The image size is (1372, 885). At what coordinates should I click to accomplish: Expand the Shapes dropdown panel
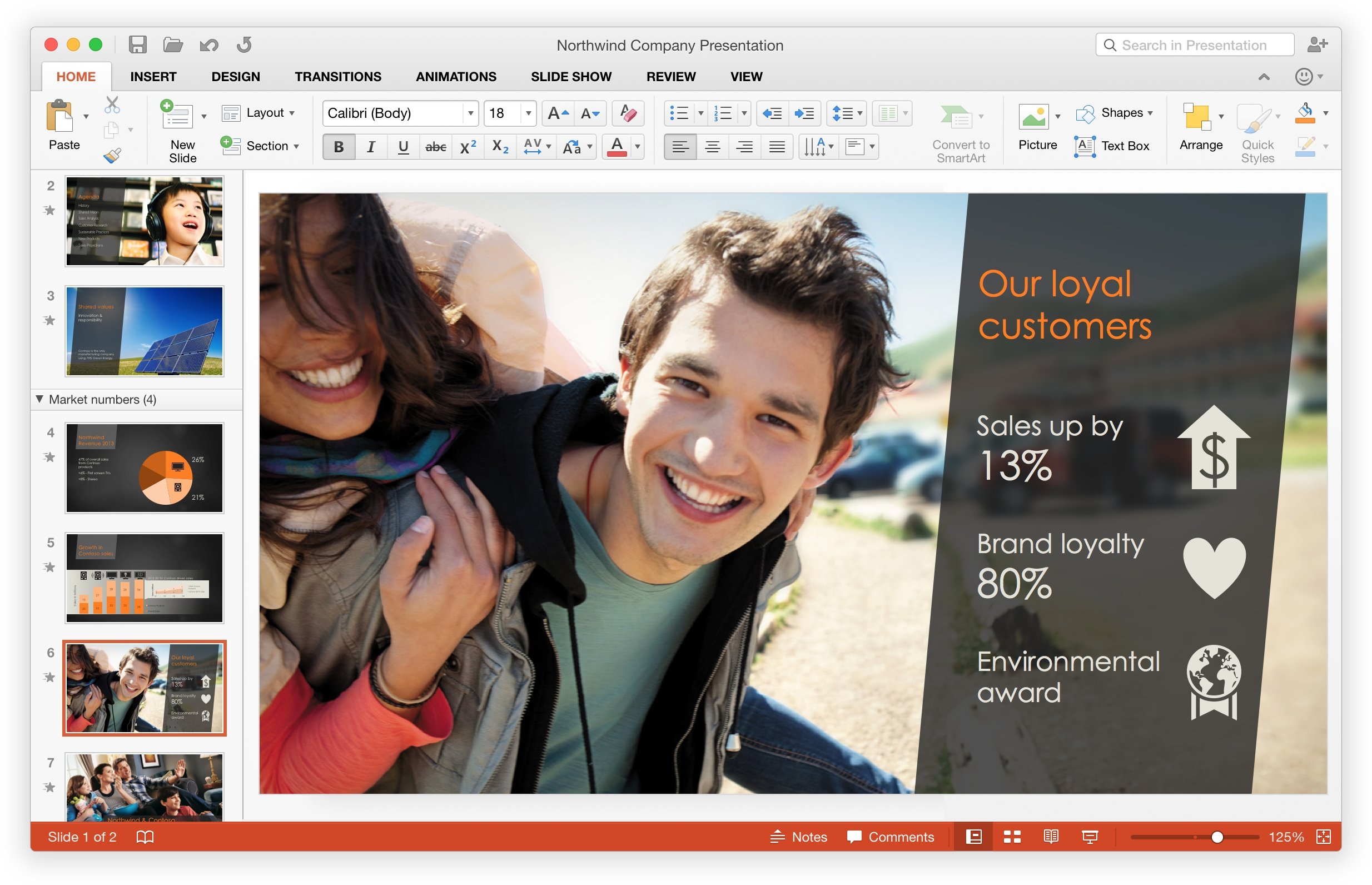click(1148, 112)
